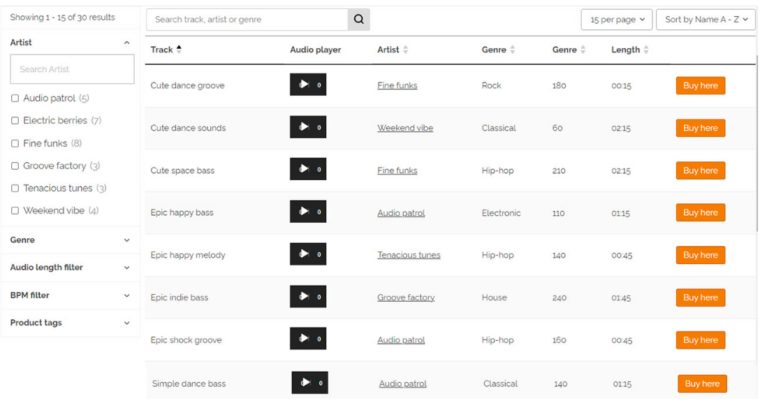Check the Fine funks artist filter
This screenshot has height=410, width=760.
[x=15, y=143]
